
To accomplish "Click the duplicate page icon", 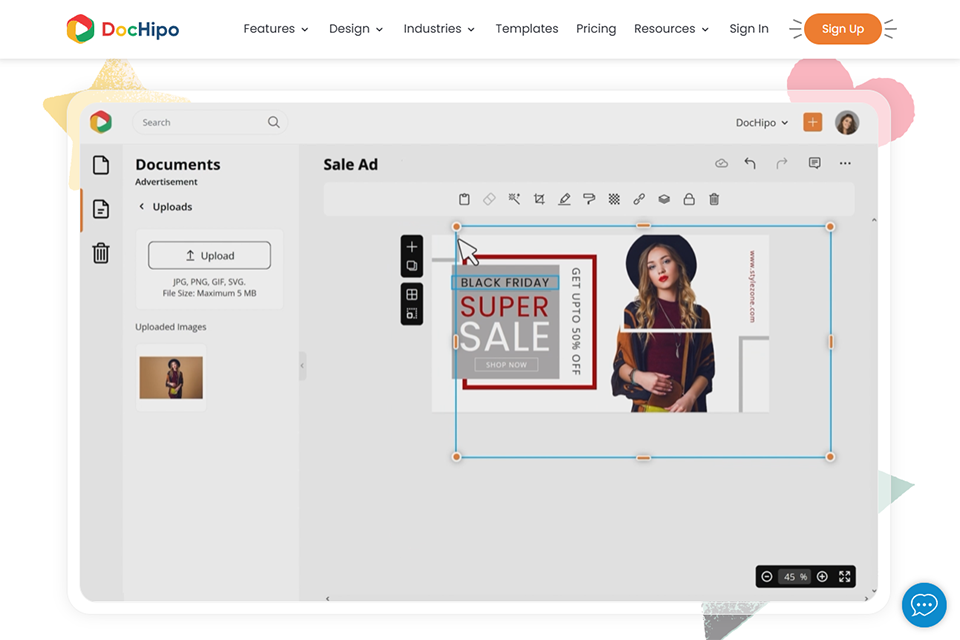I will coord(412,266).
